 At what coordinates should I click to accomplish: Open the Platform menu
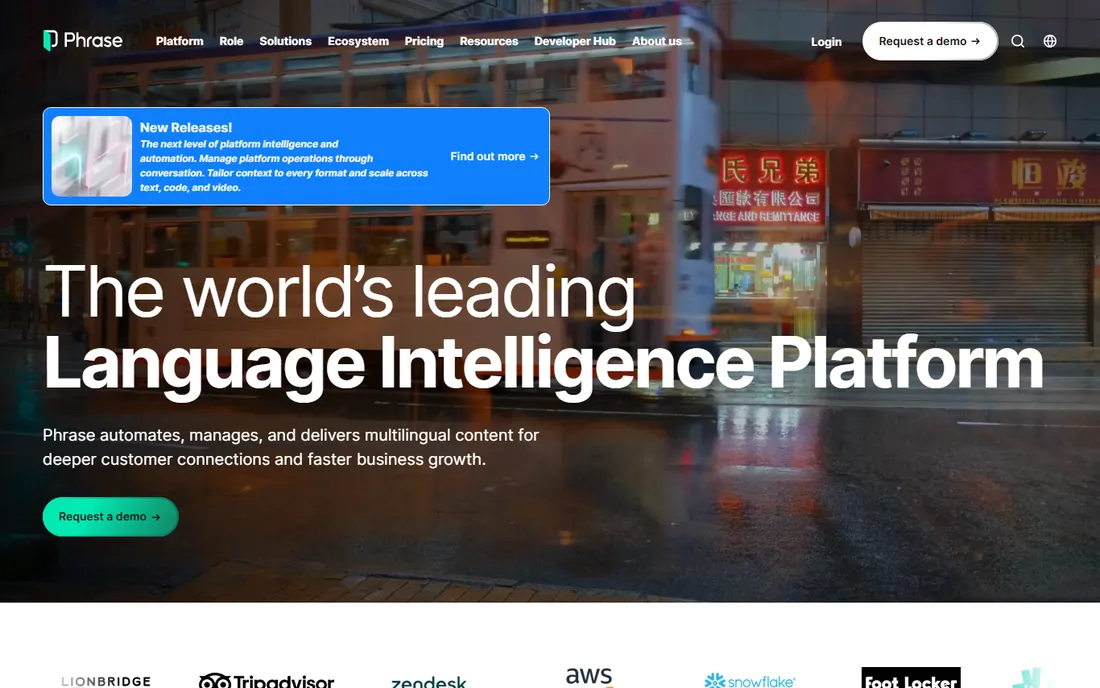tap(180, 41)
